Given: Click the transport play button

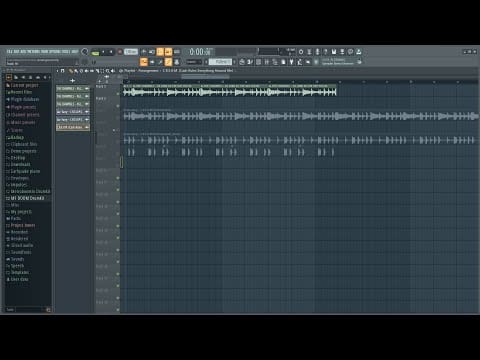Looking at the screenshot, I should tap(103, 52).
